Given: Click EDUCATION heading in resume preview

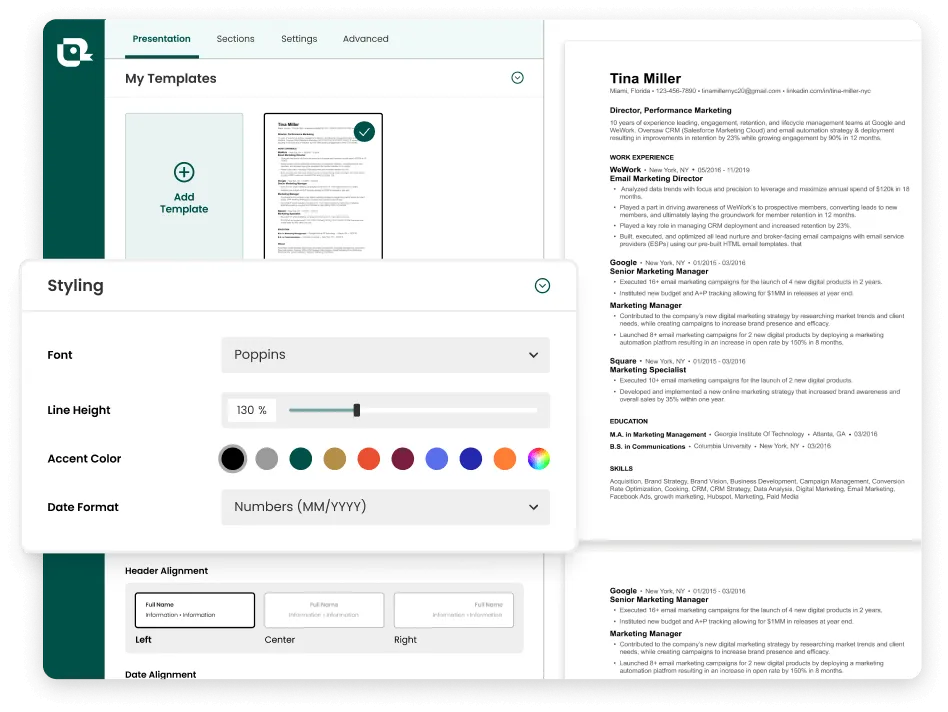Looking at the screenshot, I should [628, 421].
